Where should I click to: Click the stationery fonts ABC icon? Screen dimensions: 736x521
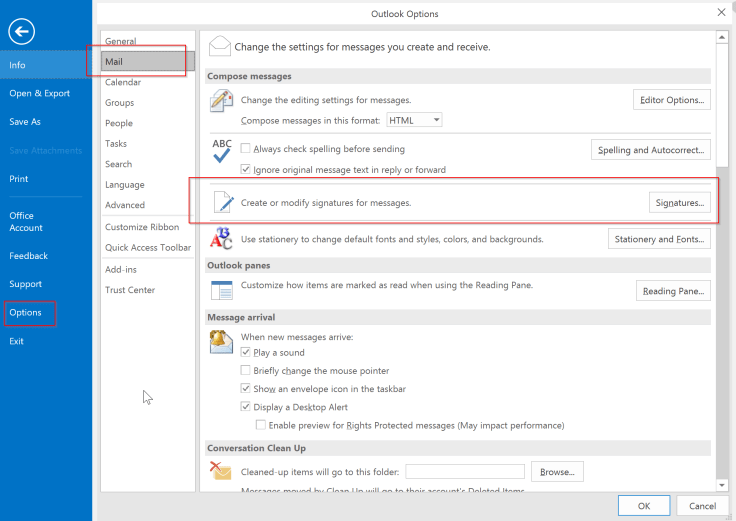click(x=221, y=239)
